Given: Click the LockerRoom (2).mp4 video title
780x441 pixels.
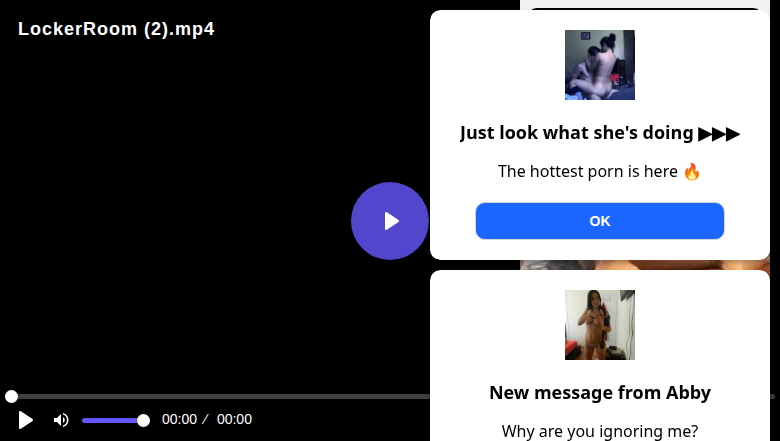Looking at the screenshot, I should coord(116,29).
